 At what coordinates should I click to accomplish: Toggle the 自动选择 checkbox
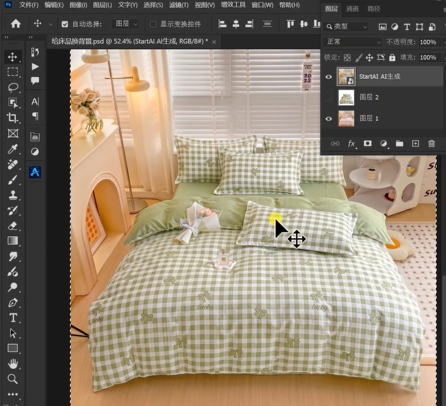(65, 24)
